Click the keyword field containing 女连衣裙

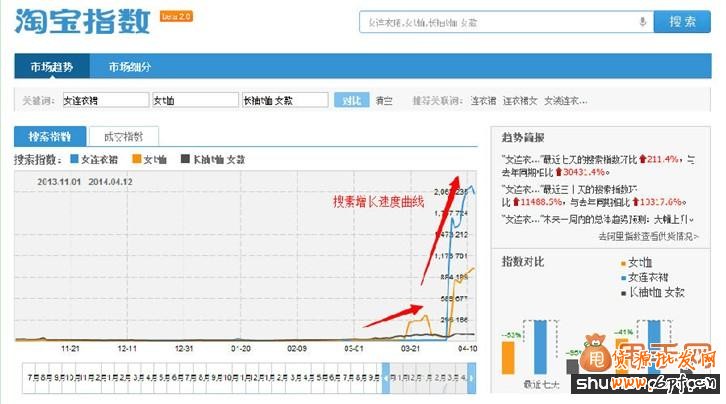coord(106,100)
